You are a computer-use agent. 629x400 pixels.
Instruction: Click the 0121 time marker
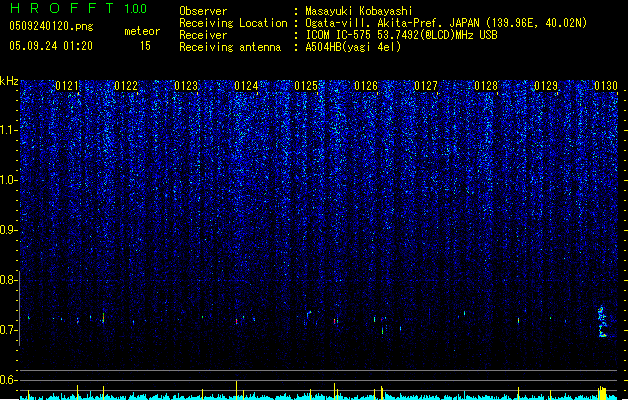(67, 86)
